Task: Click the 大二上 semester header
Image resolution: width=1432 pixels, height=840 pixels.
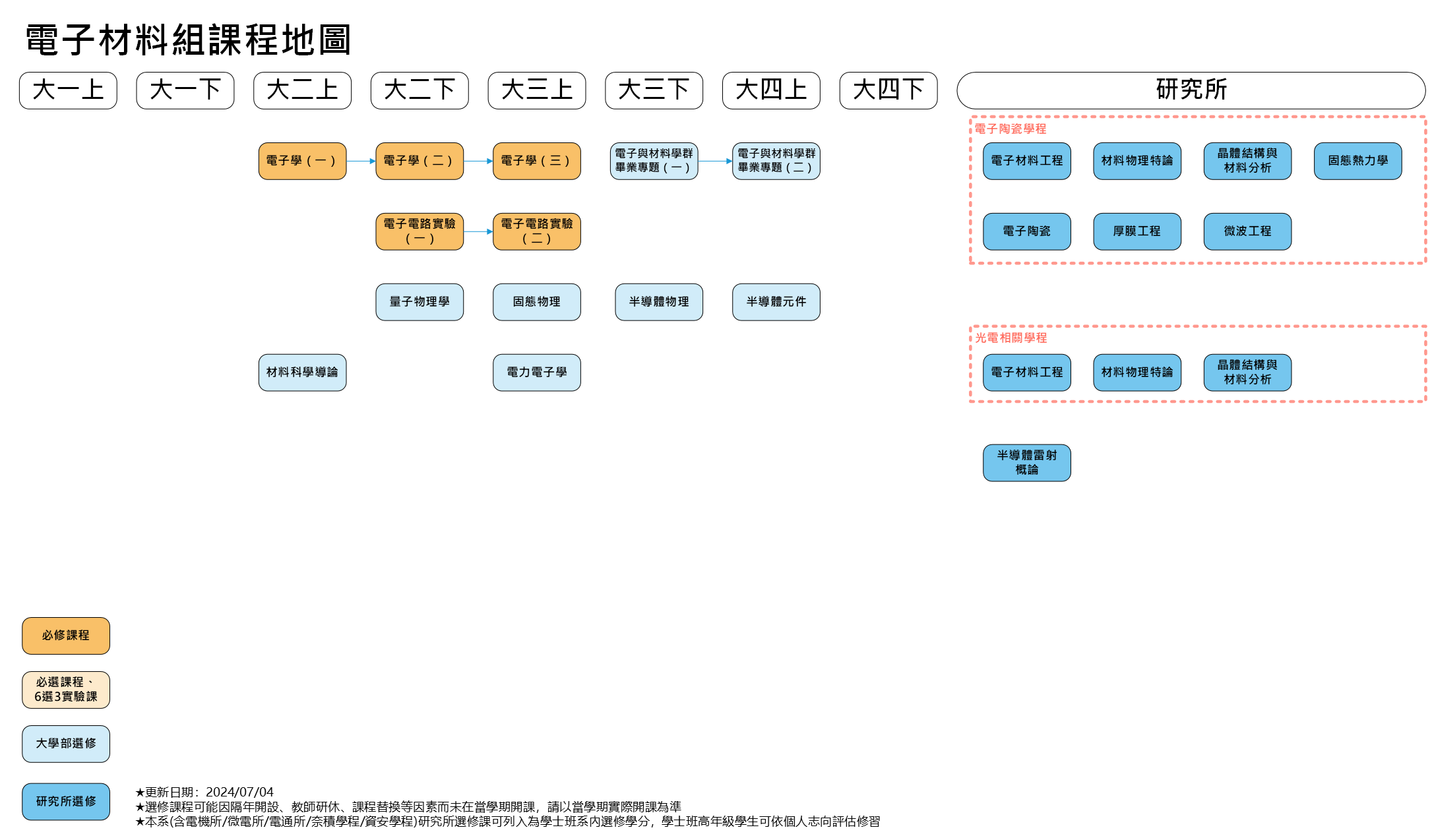Action: [302, 90]
